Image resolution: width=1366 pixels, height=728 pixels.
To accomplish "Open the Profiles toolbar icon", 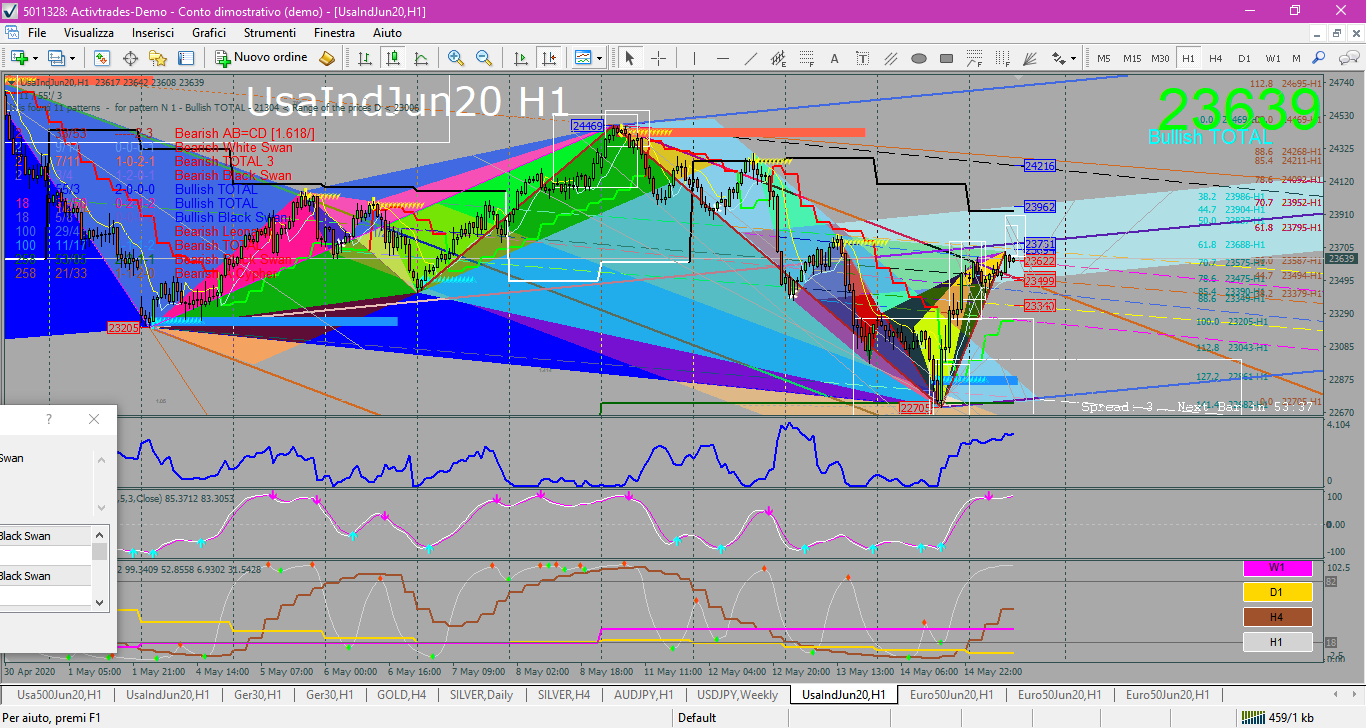I will pyautogui.click(x=57, y=58).
